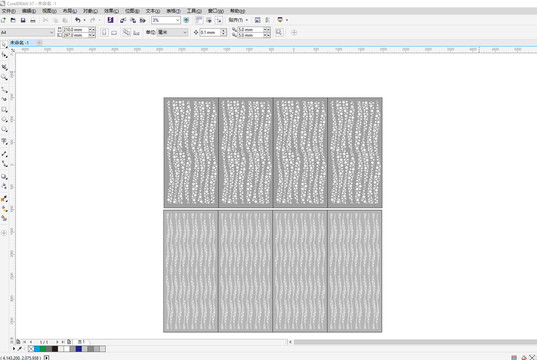
Task: Open the units dropdown
Action: click(185, 32)
